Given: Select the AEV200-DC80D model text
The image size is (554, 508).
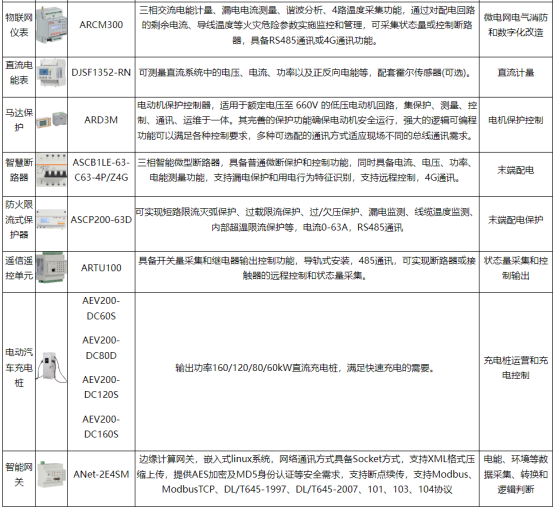Looking at the screenshot, I should [x=101, y=348].
